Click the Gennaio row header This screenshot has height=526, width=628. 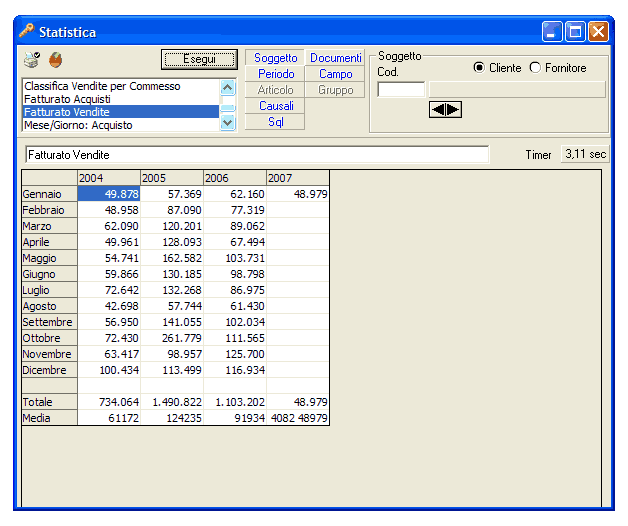coord(49,194)
